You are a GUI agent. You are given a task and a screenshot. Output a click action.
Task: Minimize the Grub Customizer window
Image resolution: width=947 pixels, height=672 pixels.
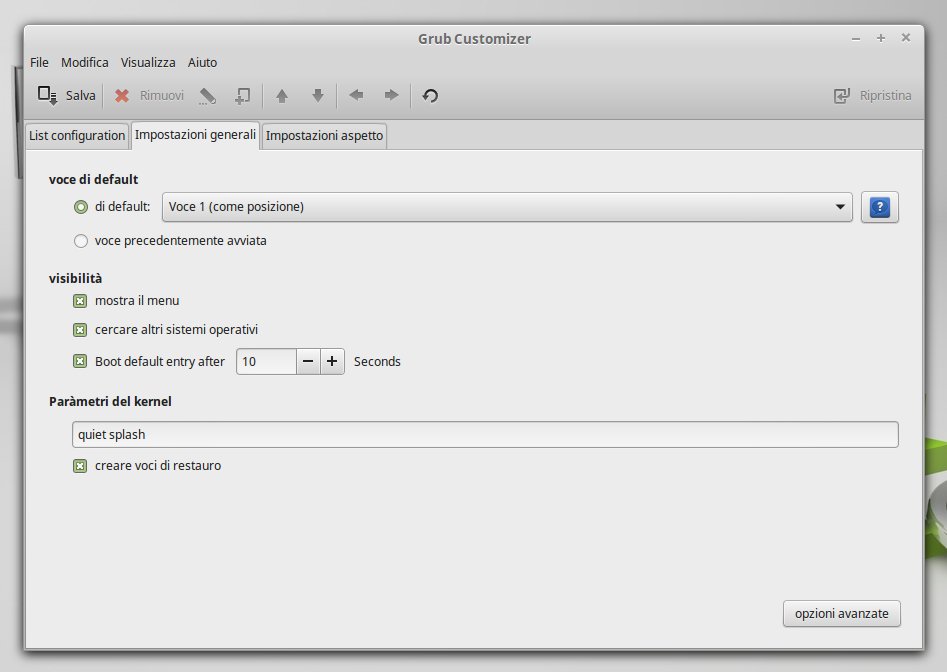856,39
